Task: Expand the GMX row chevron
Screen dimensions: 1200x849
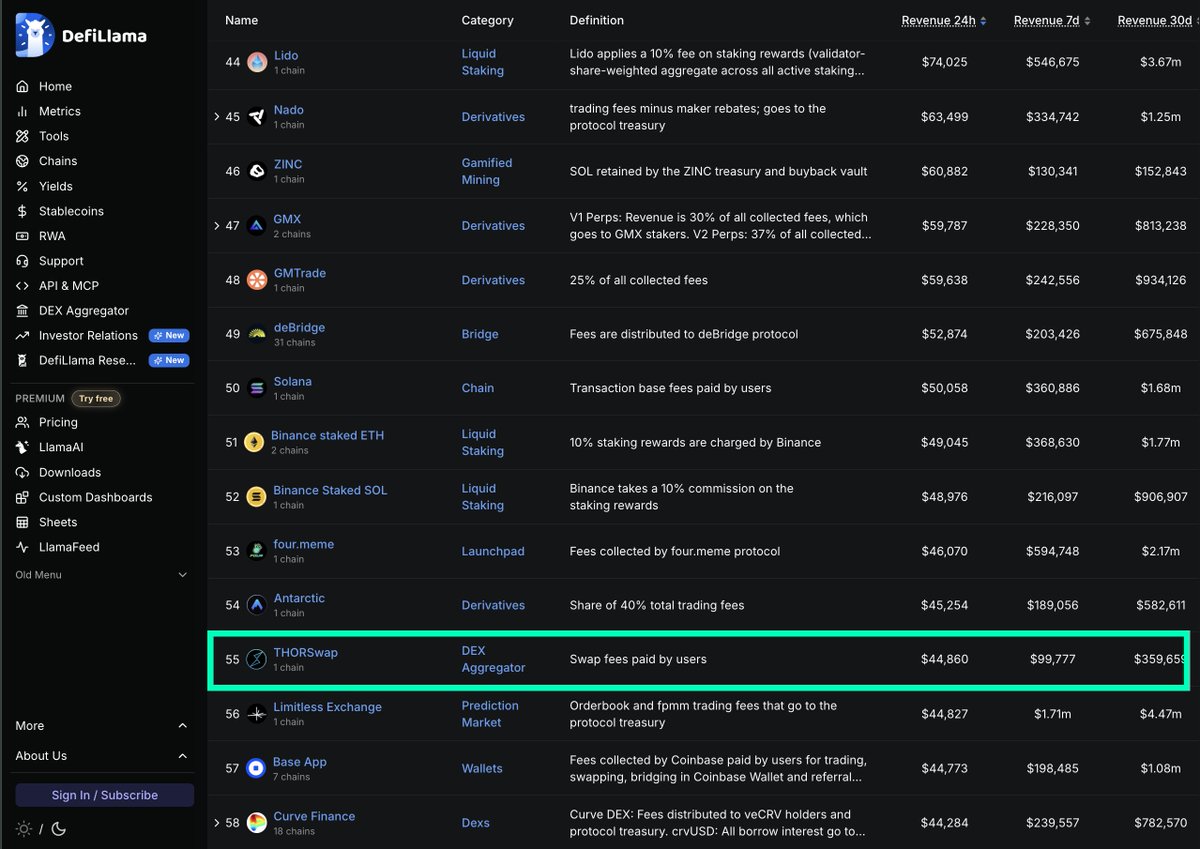Action: coord(216,226)
